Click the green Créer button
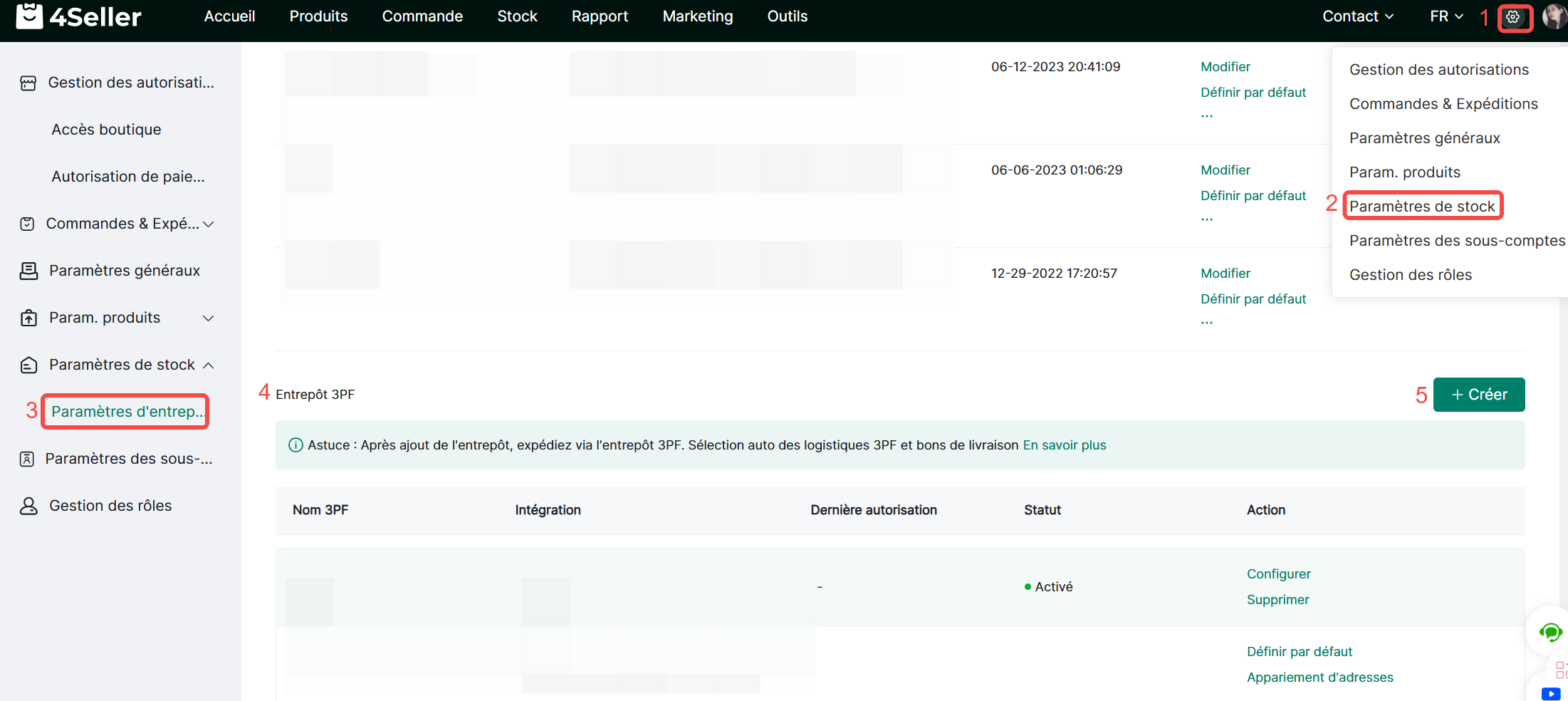 click(x=1478, y=395)
